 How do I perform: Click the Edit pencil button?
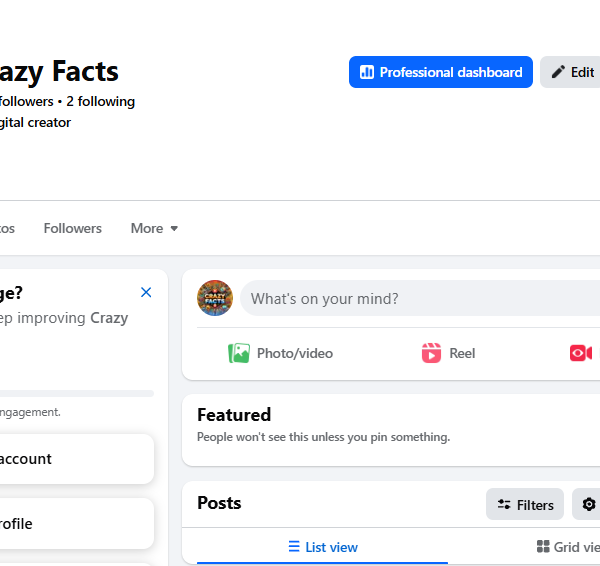click(570, 72)
